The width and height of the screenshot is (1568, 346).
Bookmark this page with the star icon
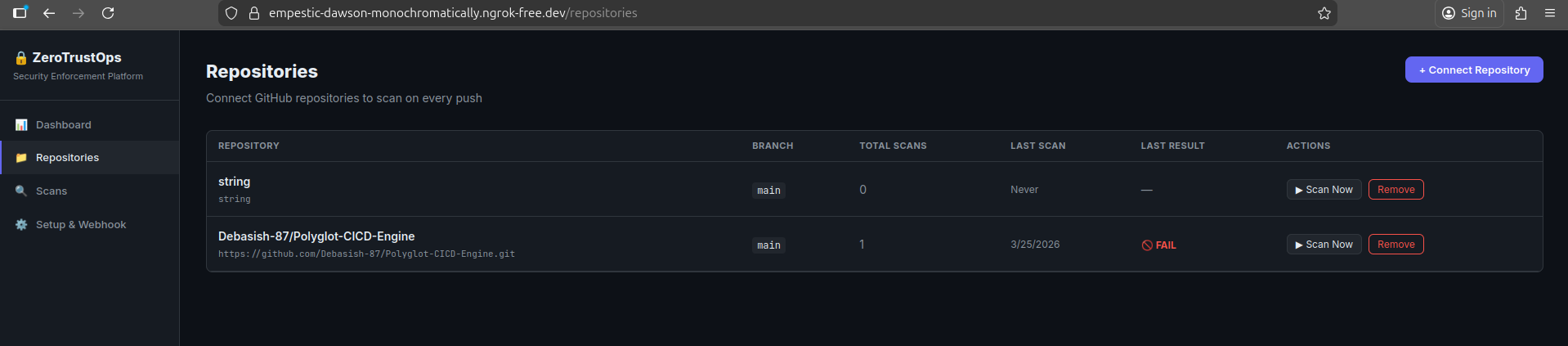(1324, 13)
